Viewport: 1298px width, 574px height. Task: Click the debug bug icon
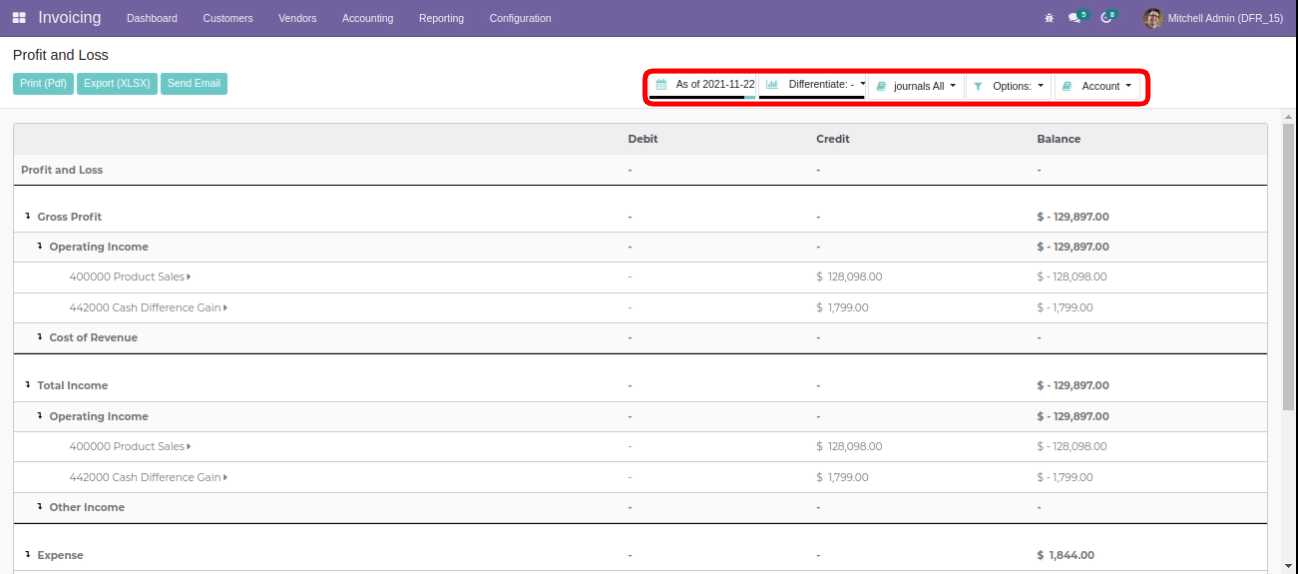(1049, 18)
